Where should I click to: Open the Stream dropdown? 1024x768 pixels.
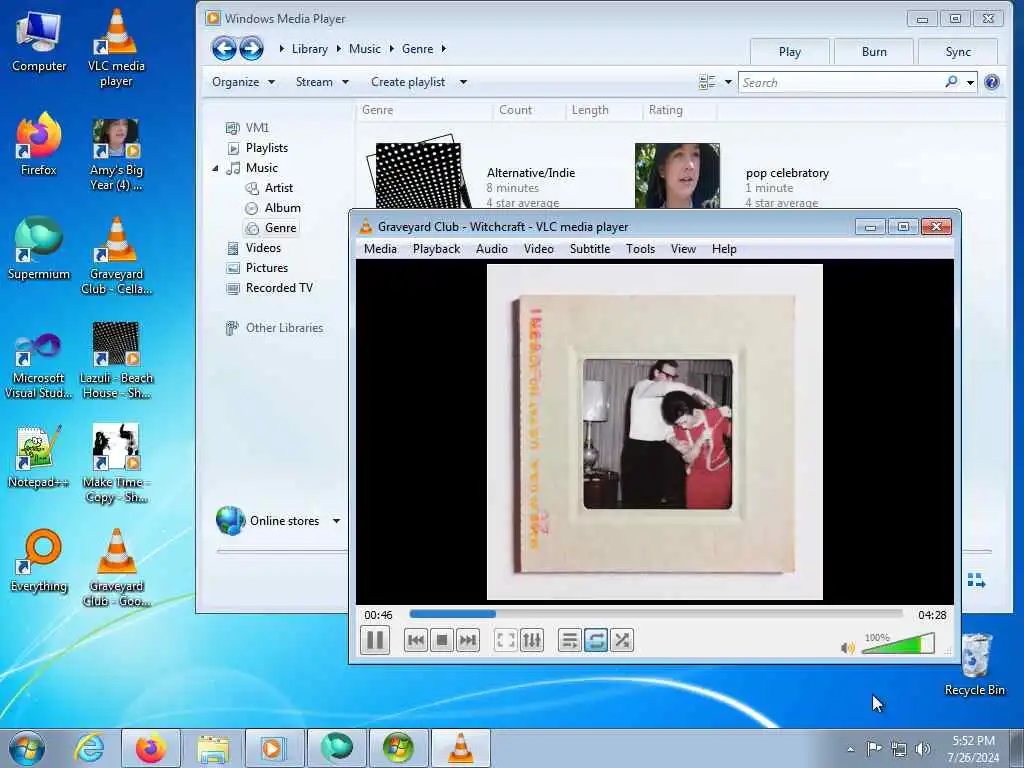pyautogui.click(x=322, y=82)
